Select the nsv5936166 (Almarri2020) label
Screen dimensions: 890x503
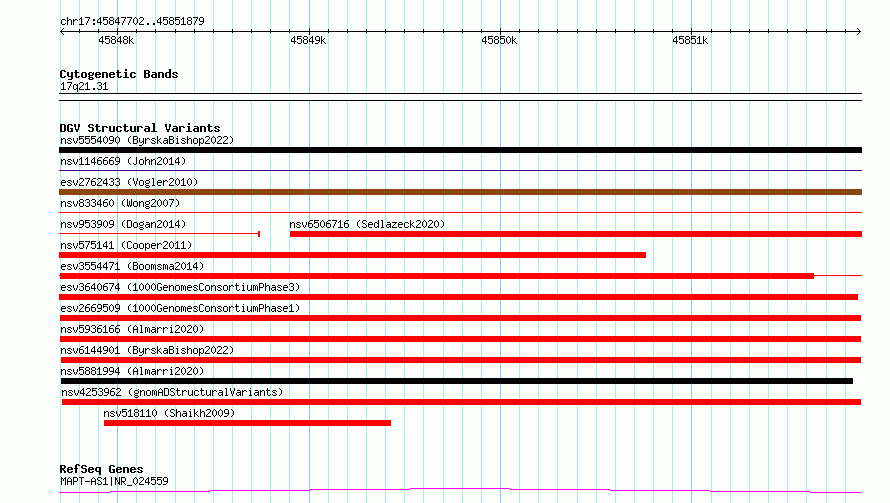pos(132,329)
